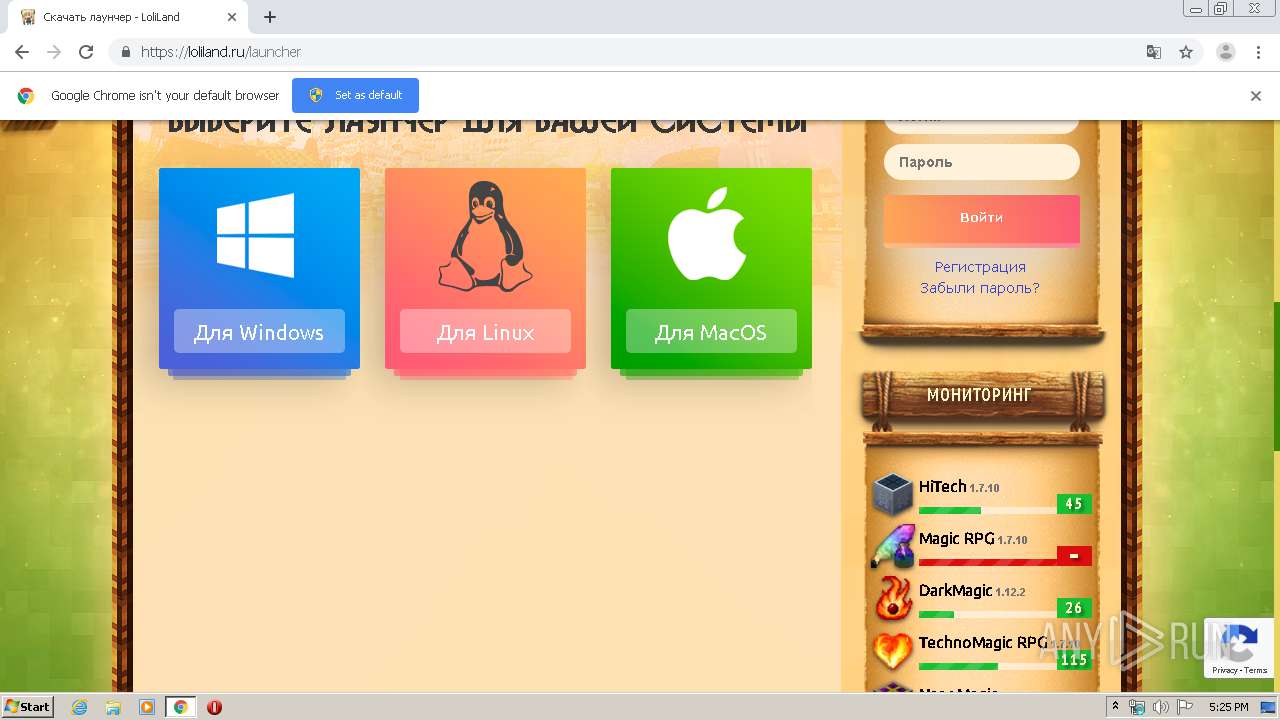This screenshot has height=720, width=1280.
Task: Click DarkMagic server load progress bar
Action: click(987, 614)
